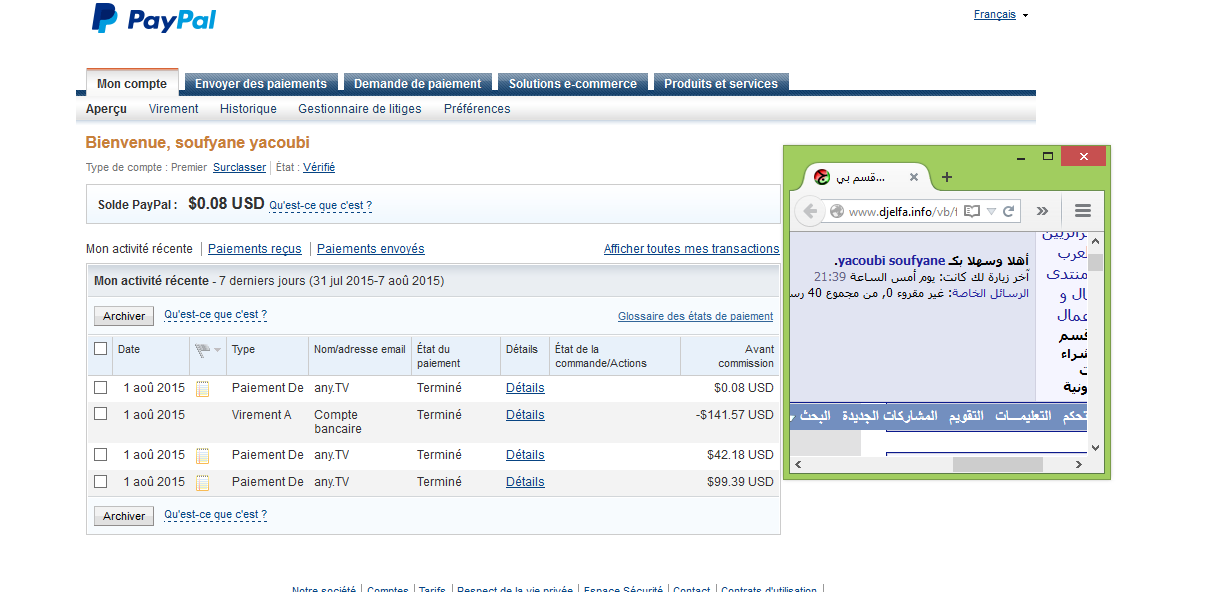Viewport: 1217px width, 592px height.
Task: Click the Firefox horizontal scrollbar left arrow
Action: coord(797,465)
